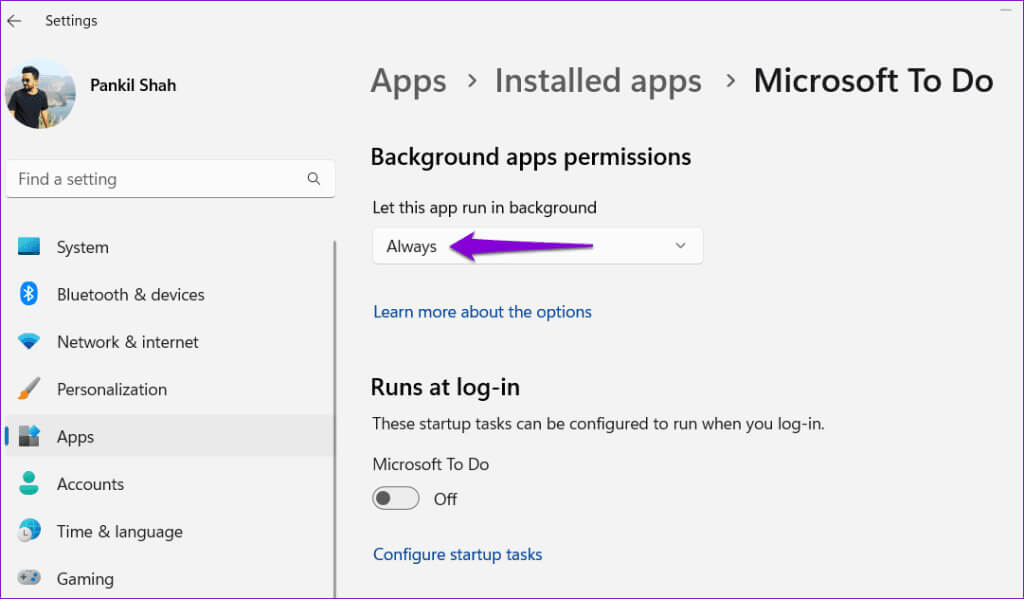Toggle Microsoft To Do startup switch
Screen dimensions: 1024x599
(x=396, y=498)
